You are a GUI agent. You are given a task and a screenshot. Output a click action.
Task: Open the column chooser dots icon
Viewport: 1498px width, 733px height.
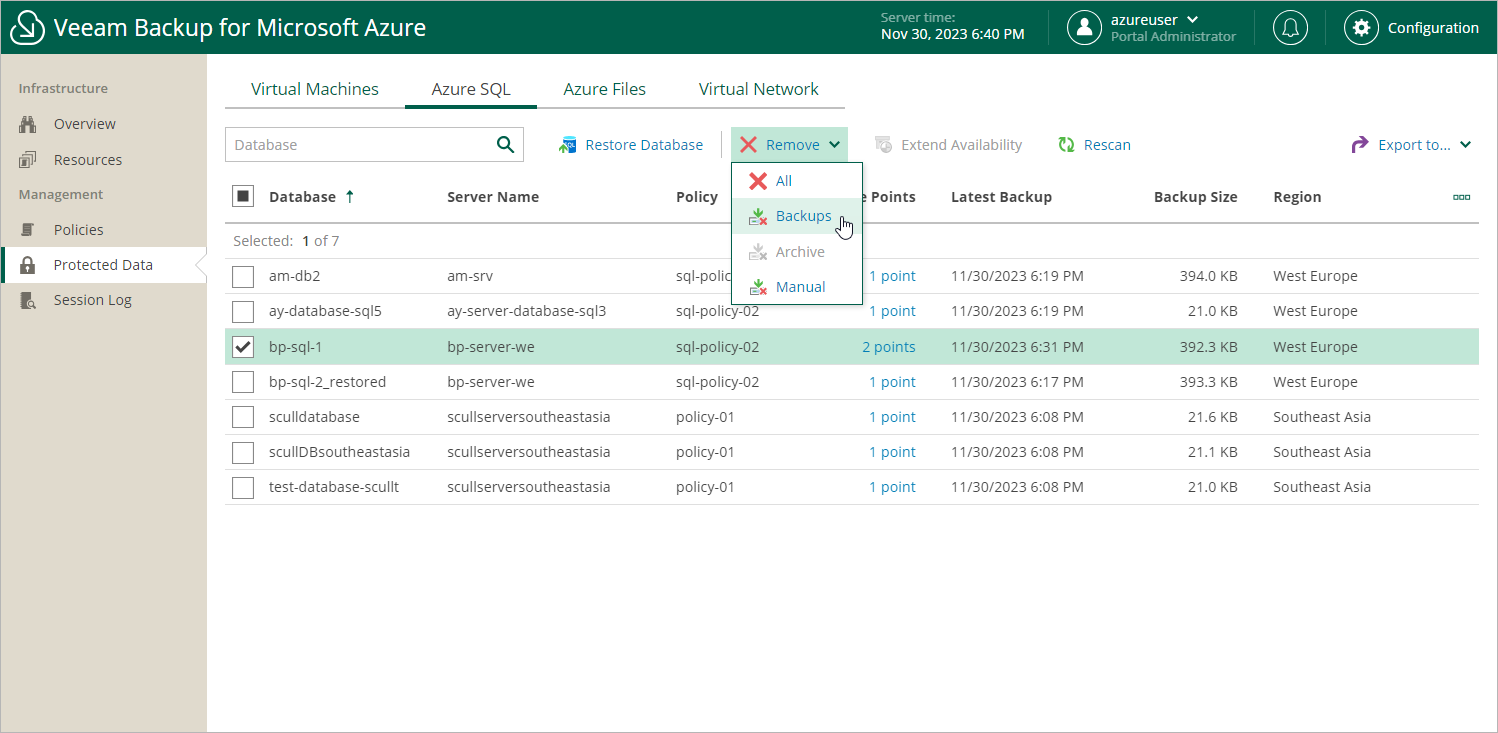point(1461,197)
